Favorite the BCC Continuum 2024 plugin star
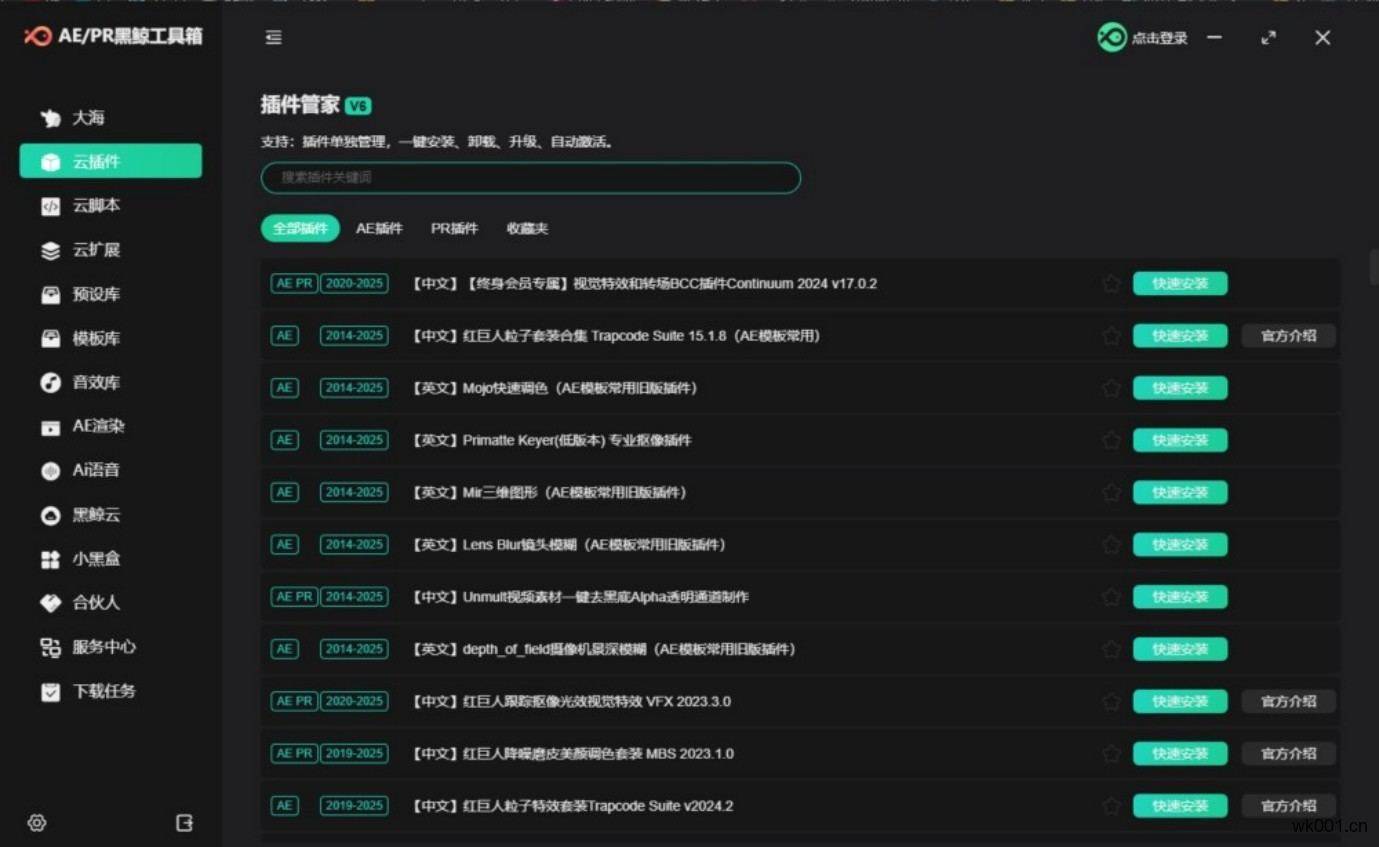Image resolution: width=1379 pixels, height=847 pixels. [x=1111, y=284]
